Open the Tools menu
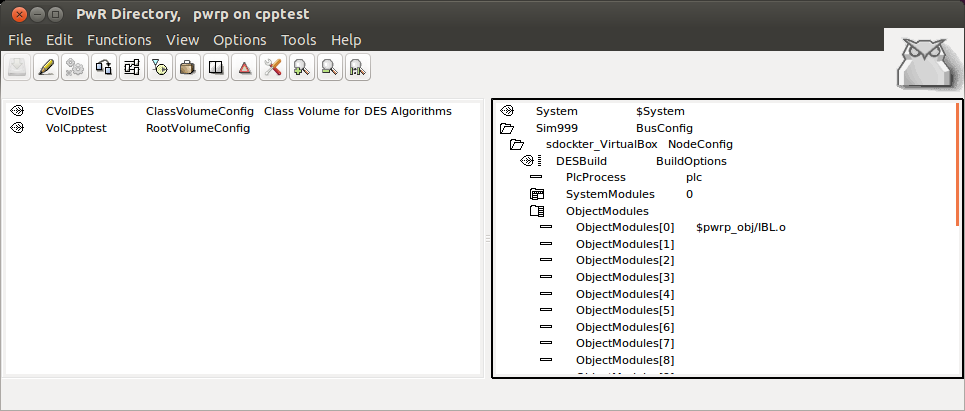The height and width of the screenshot is (411, 965). 298,40
